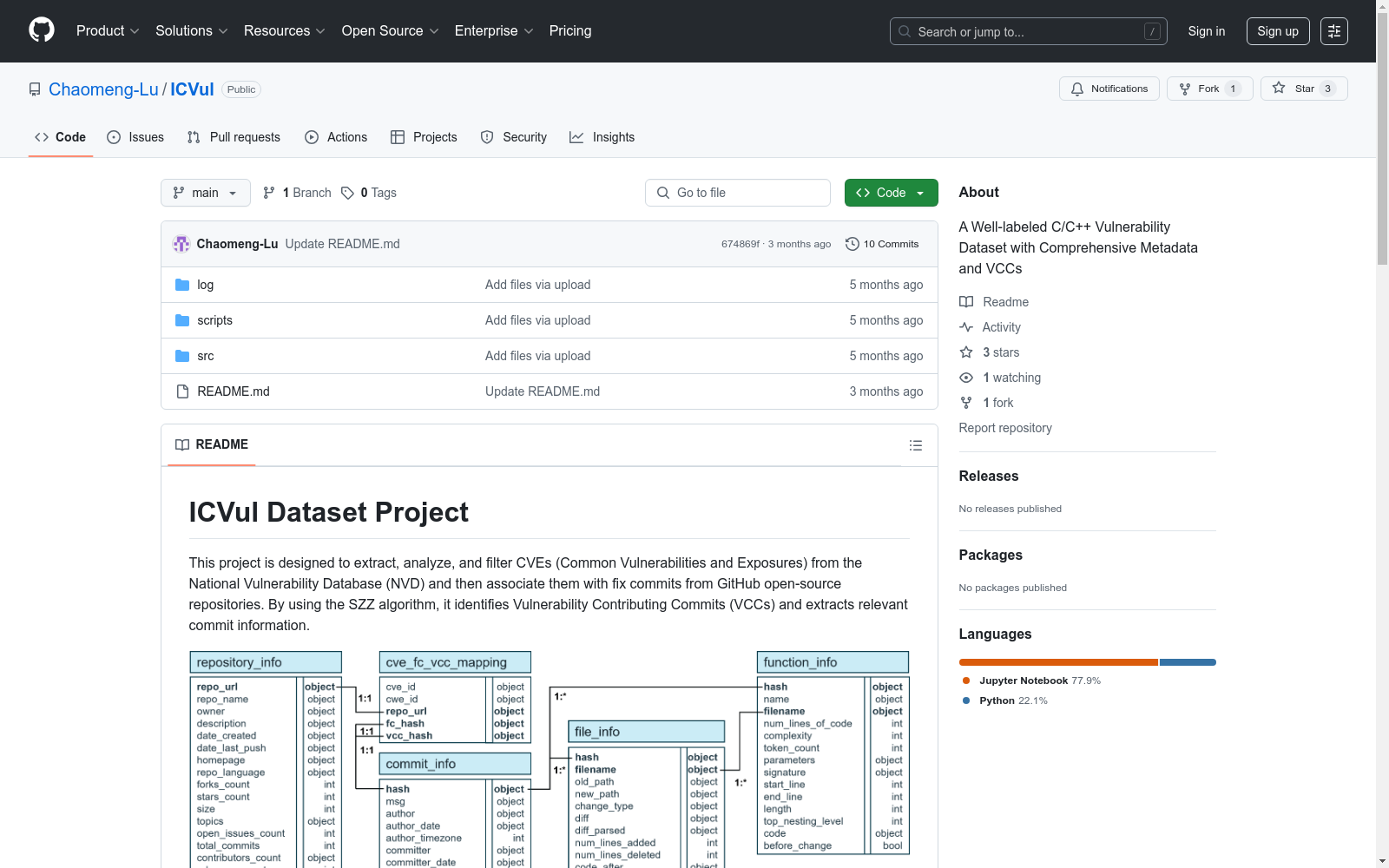Viewport: 1389px width, 868px height.
Task: Open the main branch selector
Action: click(206, 193)
